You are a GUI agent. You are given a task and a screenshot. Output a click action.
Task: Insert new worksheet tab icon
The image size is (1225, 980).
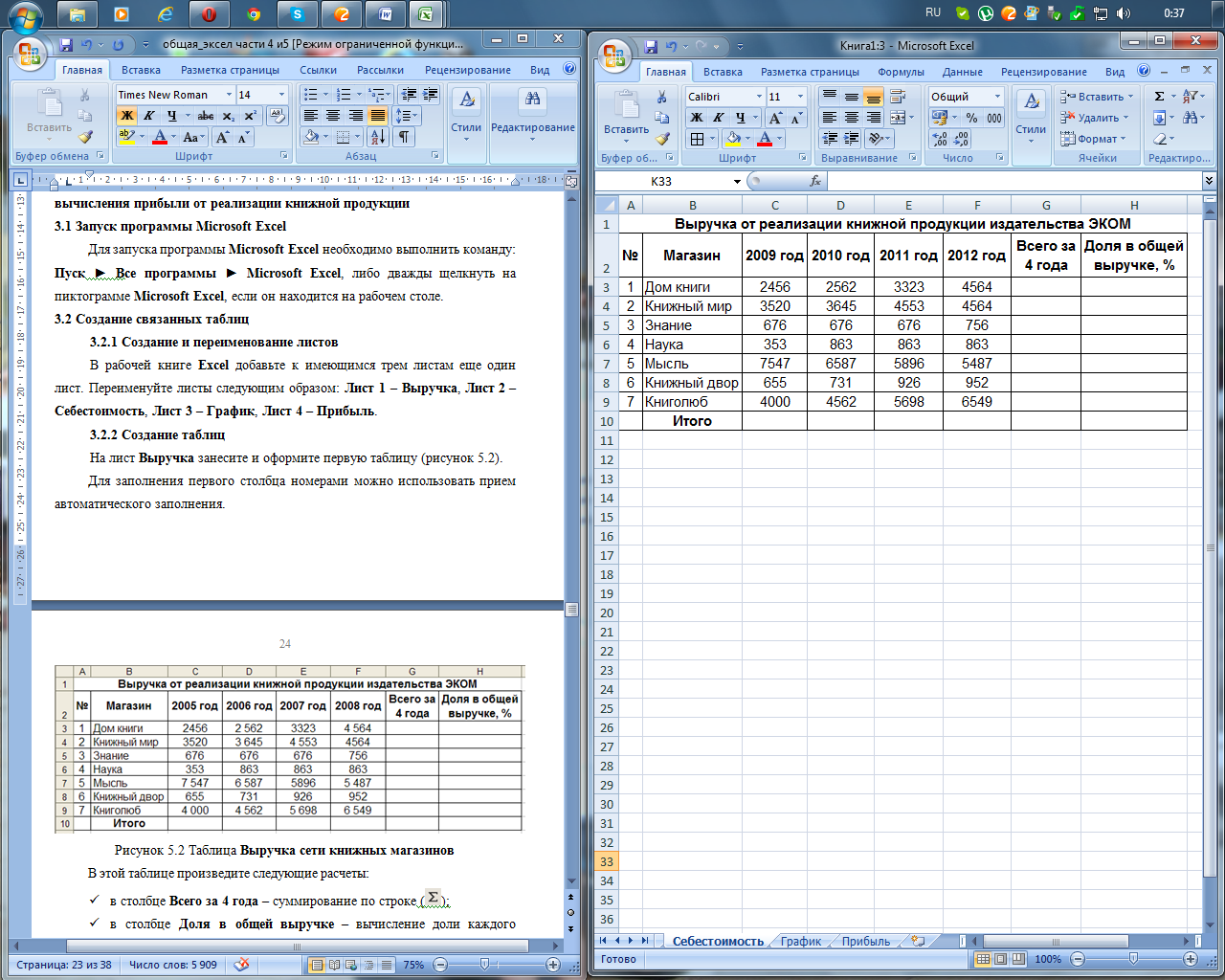coord(918,942)
